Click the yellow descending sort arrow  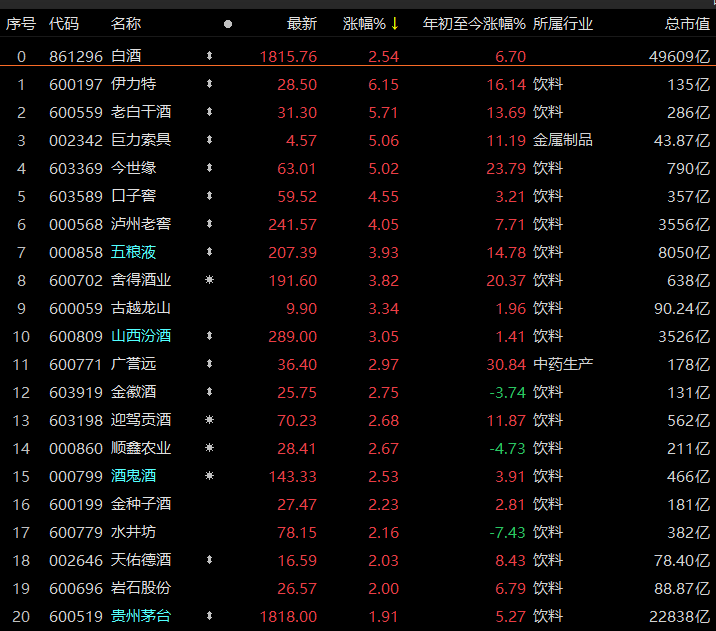pos(395,24)
